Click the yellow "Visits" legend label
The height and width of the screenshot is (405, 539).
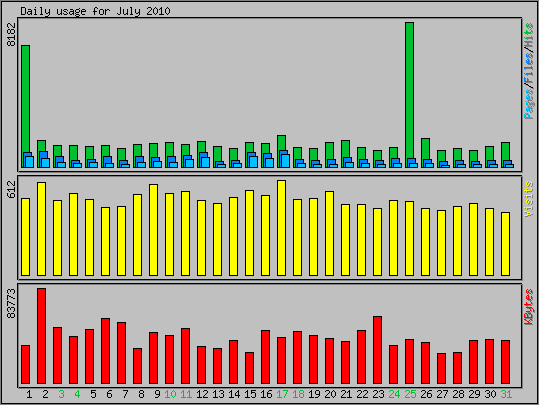pyautogui.click(x=529, y=199)
